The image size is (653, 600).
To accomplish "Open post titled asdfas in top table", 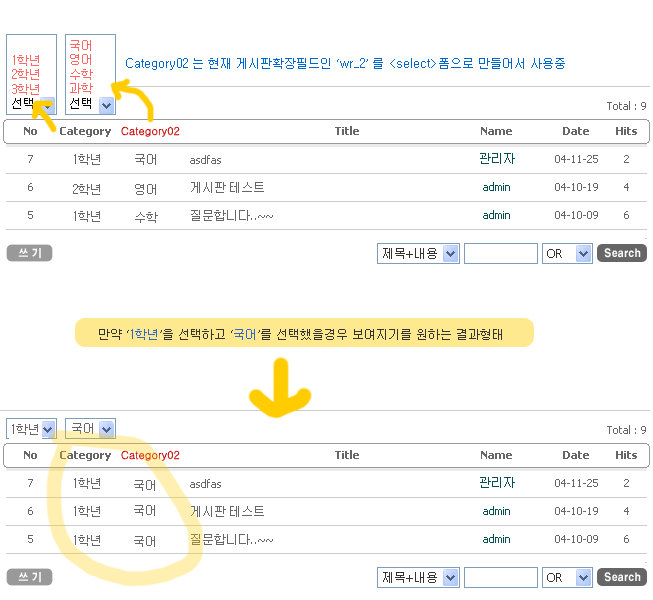I will pyautogui.click(x=205, y=160).
